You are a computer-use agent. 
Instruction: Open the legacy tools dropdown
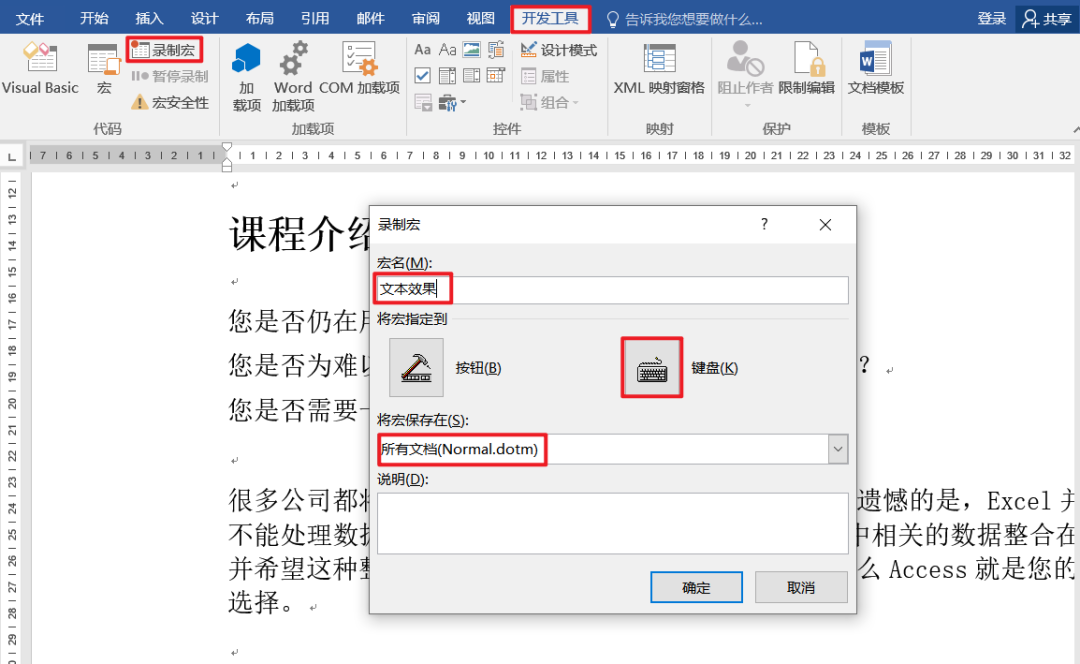click(452, 103)
